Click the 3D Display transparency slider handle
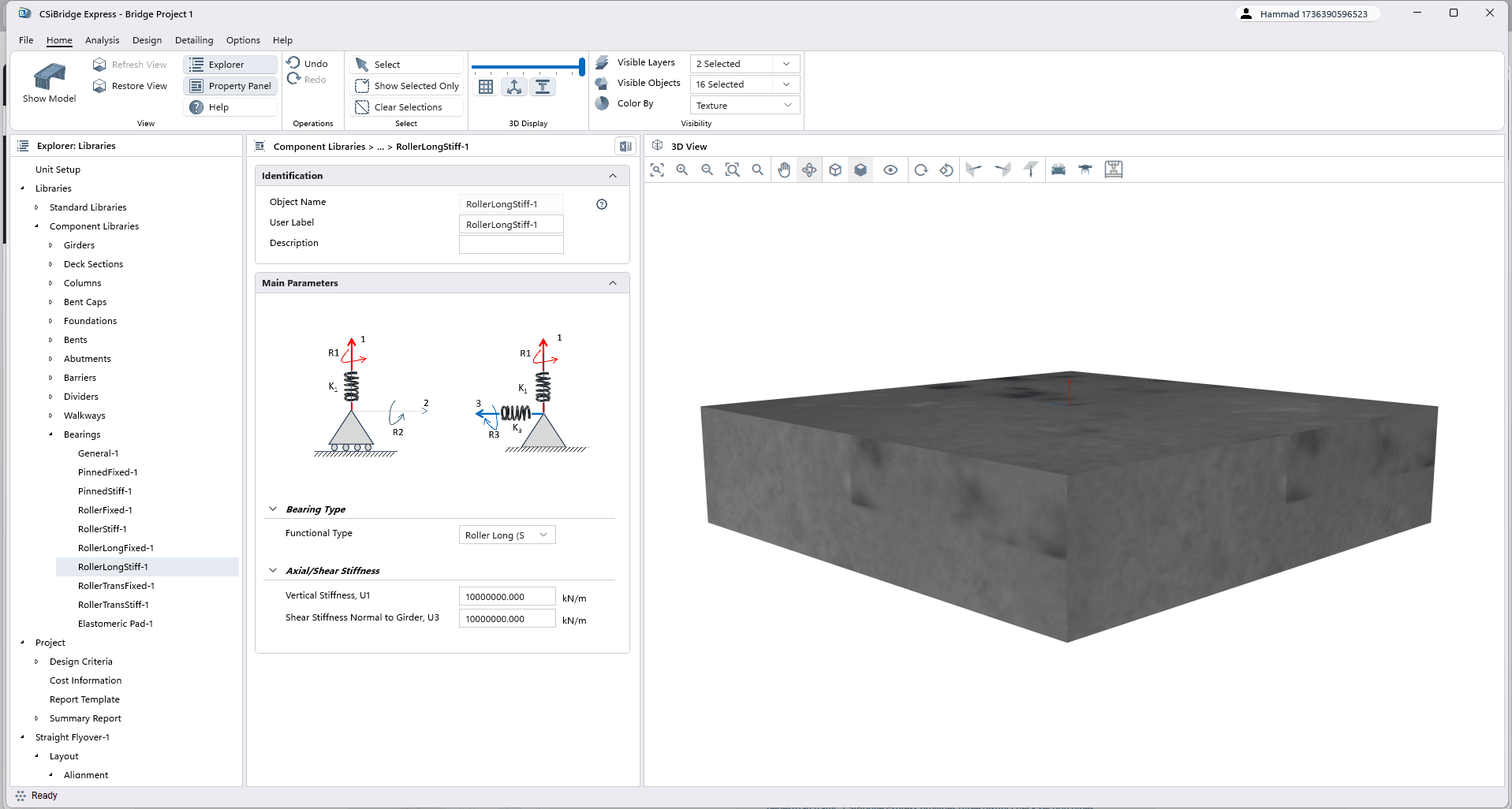1512x809 pixels. tap(581, 67)
